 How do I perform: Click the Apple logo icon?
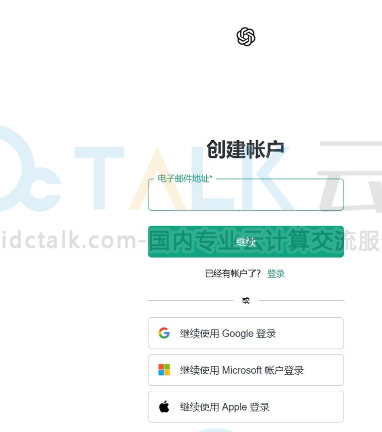(x=164, y=406)
